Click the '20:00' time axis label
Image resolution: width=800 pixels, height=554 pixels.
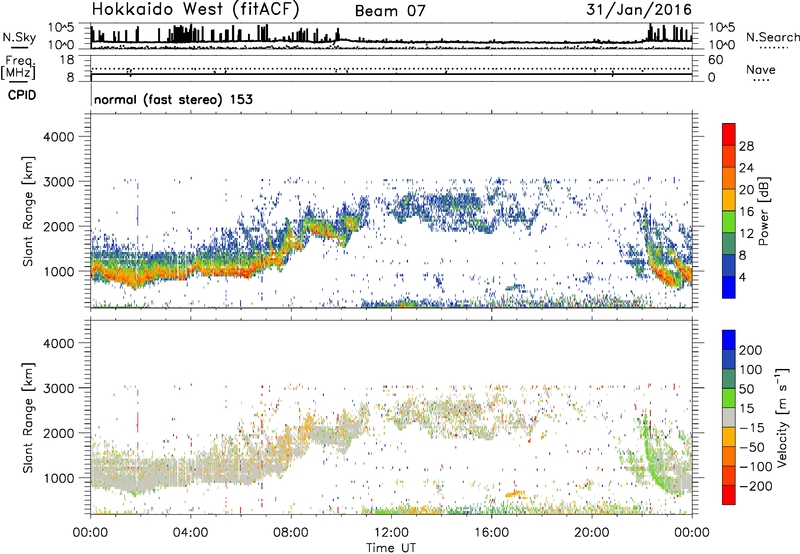click(x=592, y=533)
